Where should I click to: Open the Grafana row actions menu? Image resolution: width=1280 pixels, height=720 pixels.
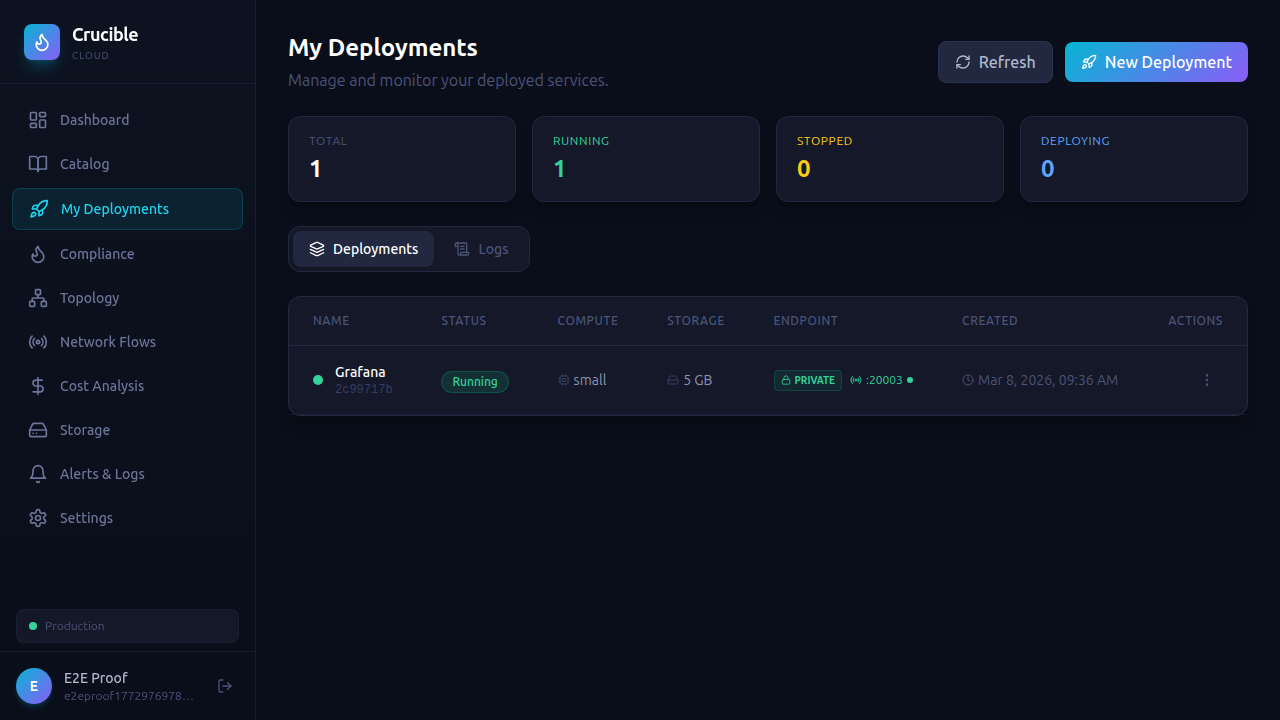pyautogui.click(x=1207, y=380)
